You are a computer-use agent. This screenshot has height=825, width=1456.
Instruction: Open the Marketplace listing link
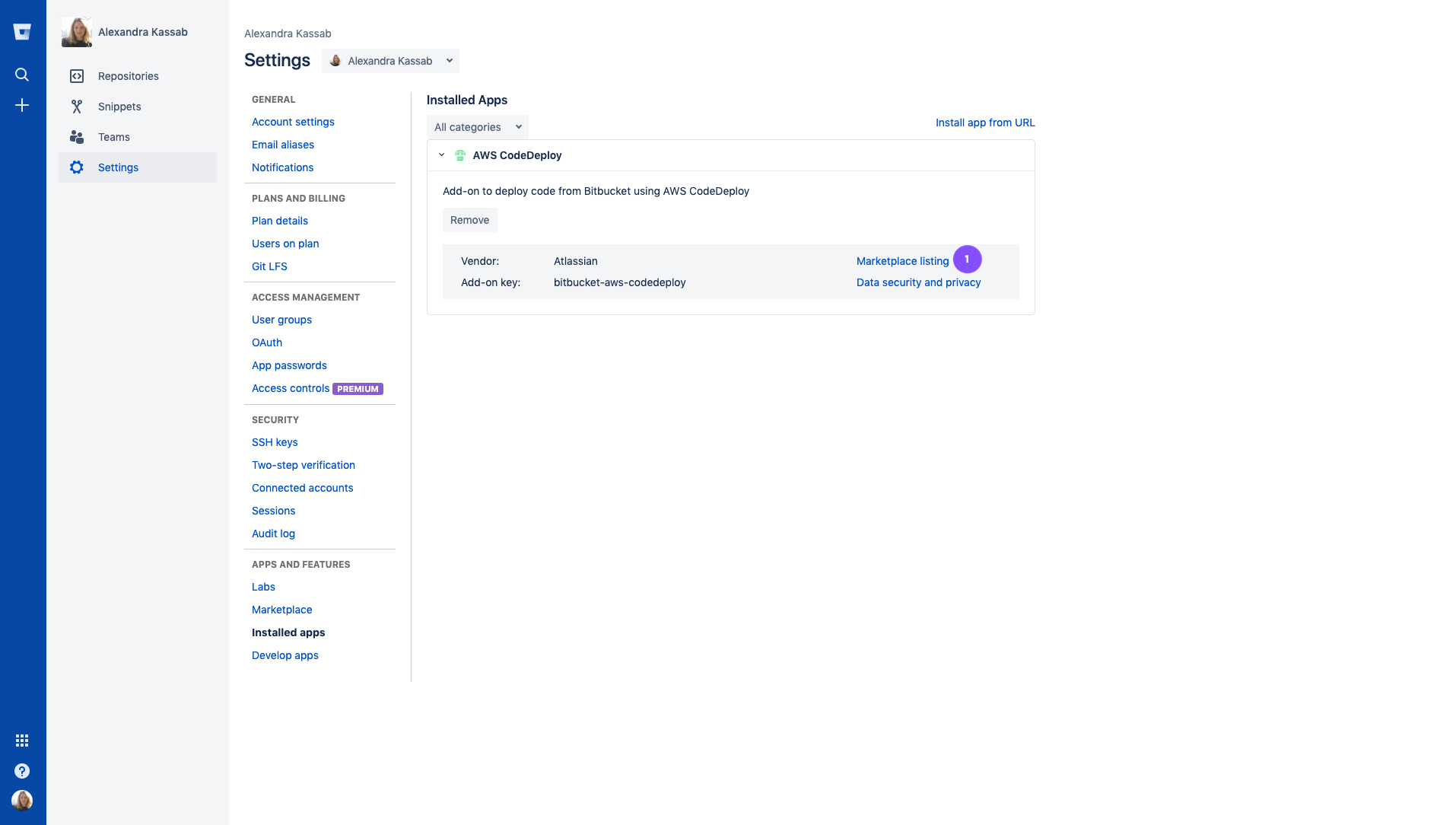coord(902,261)
